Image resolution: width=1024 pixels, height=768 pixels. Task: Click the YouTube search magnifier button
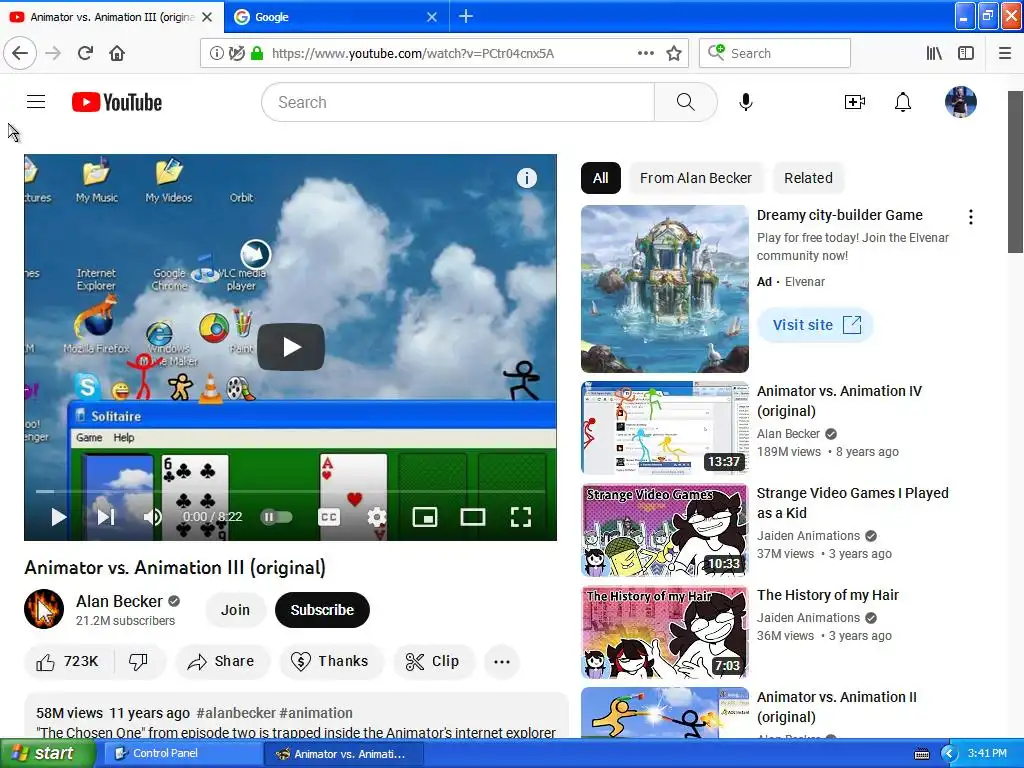coord(685,102)
